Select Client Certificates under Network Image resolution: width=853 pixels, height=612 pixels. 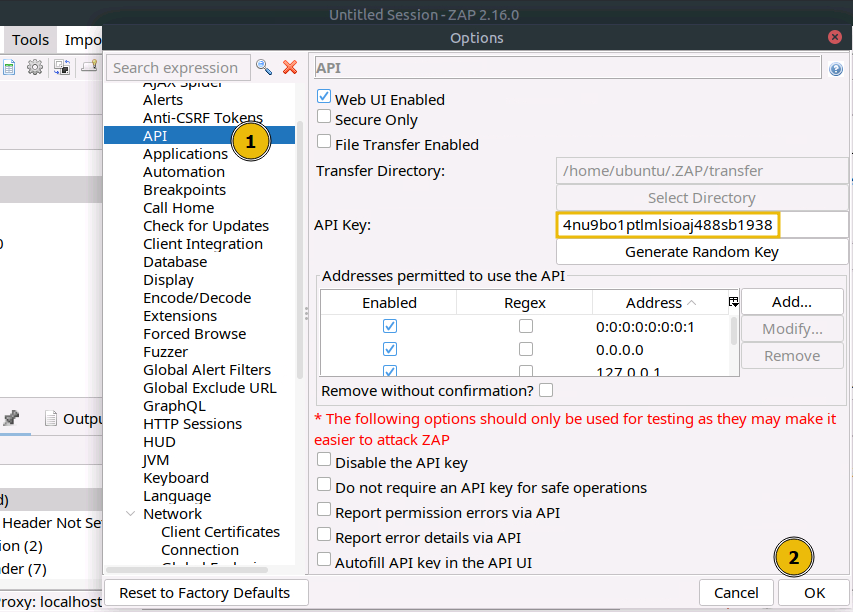220,531
